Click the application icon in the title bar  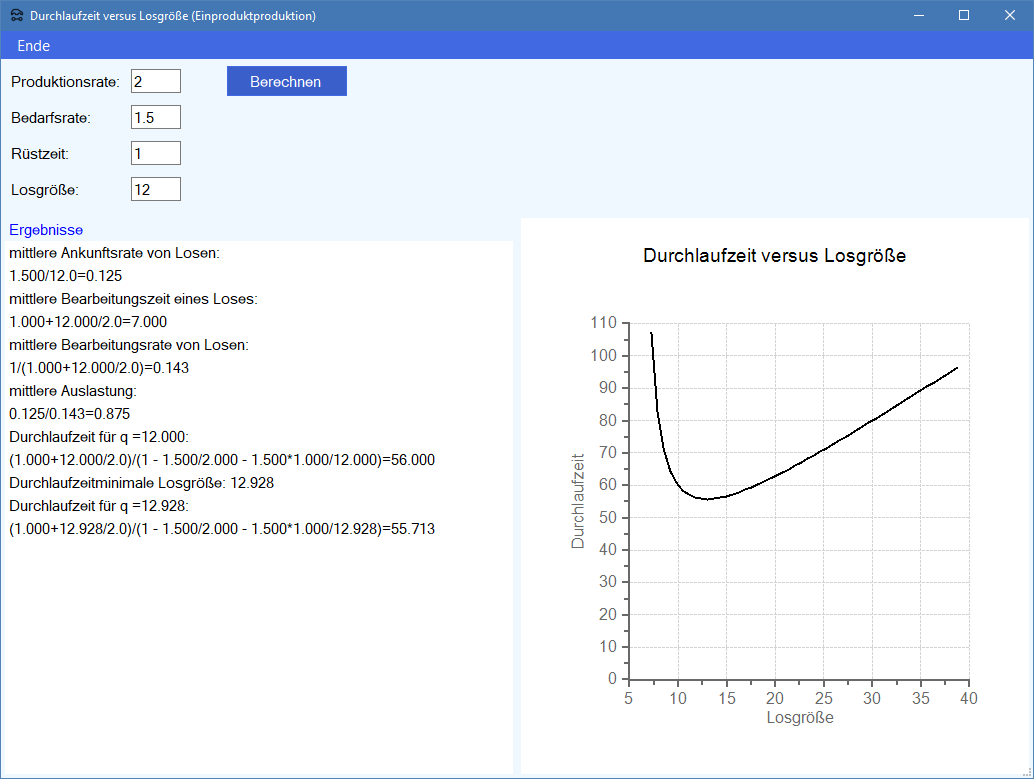pyautogui.click(x=15, y=16)
